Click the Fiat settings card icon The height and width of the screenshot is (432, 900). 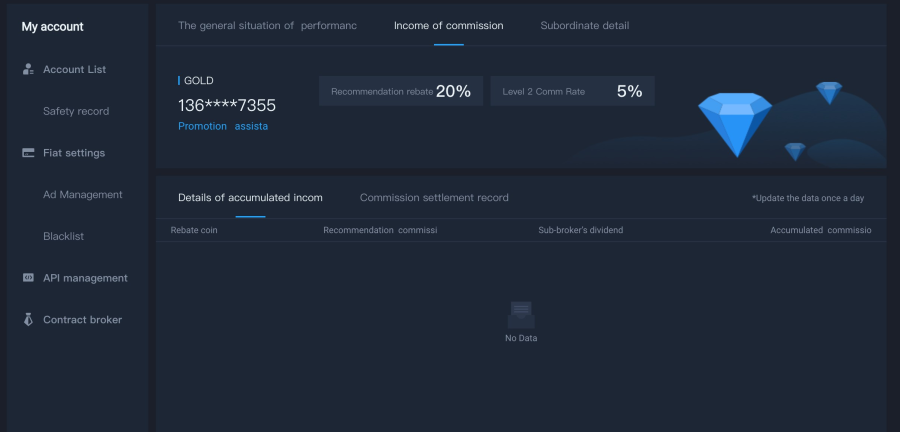(28, 153)
